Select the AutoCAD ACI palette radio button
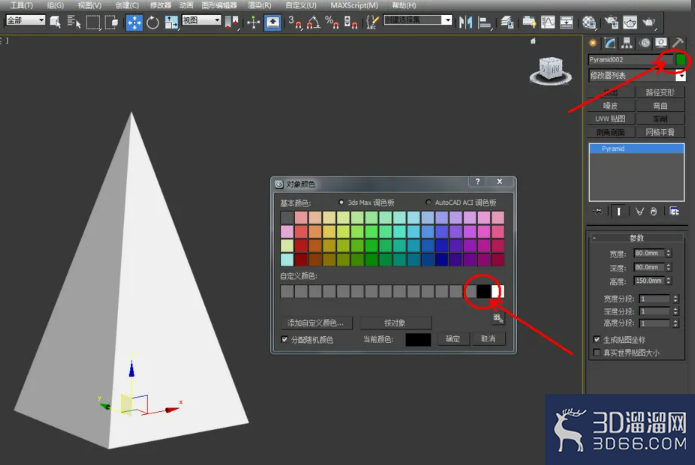This screenshot has height=465, width=695. 428,202
